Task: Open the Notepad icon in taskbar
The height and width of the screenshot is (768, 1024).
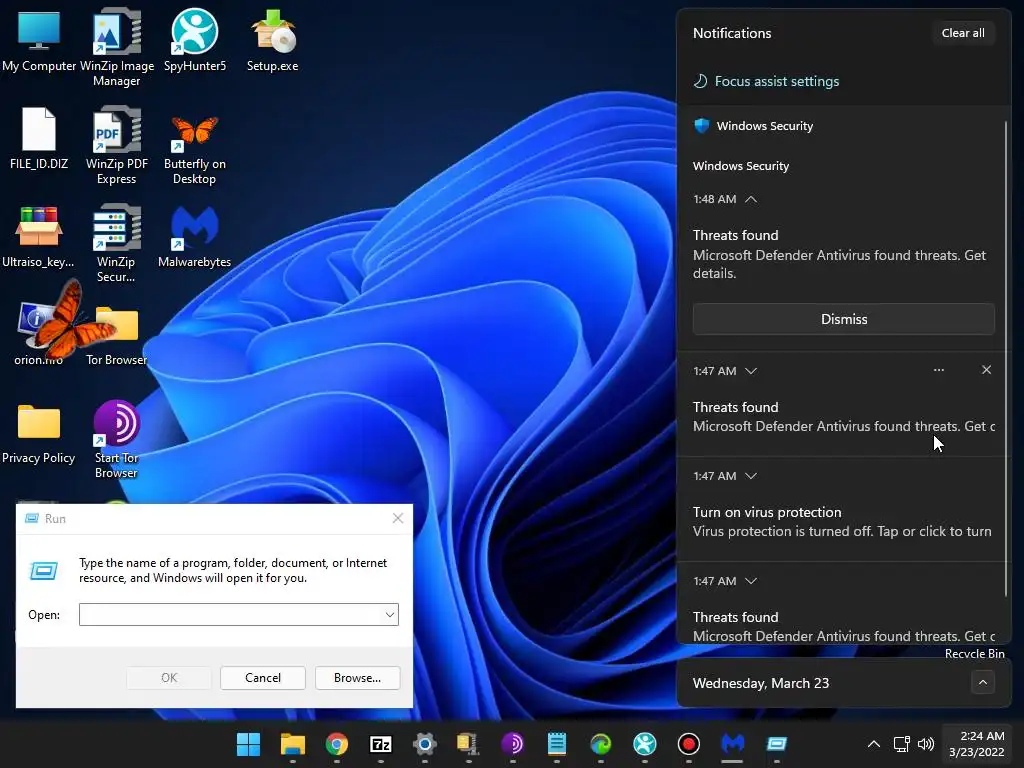Action: 556,744
